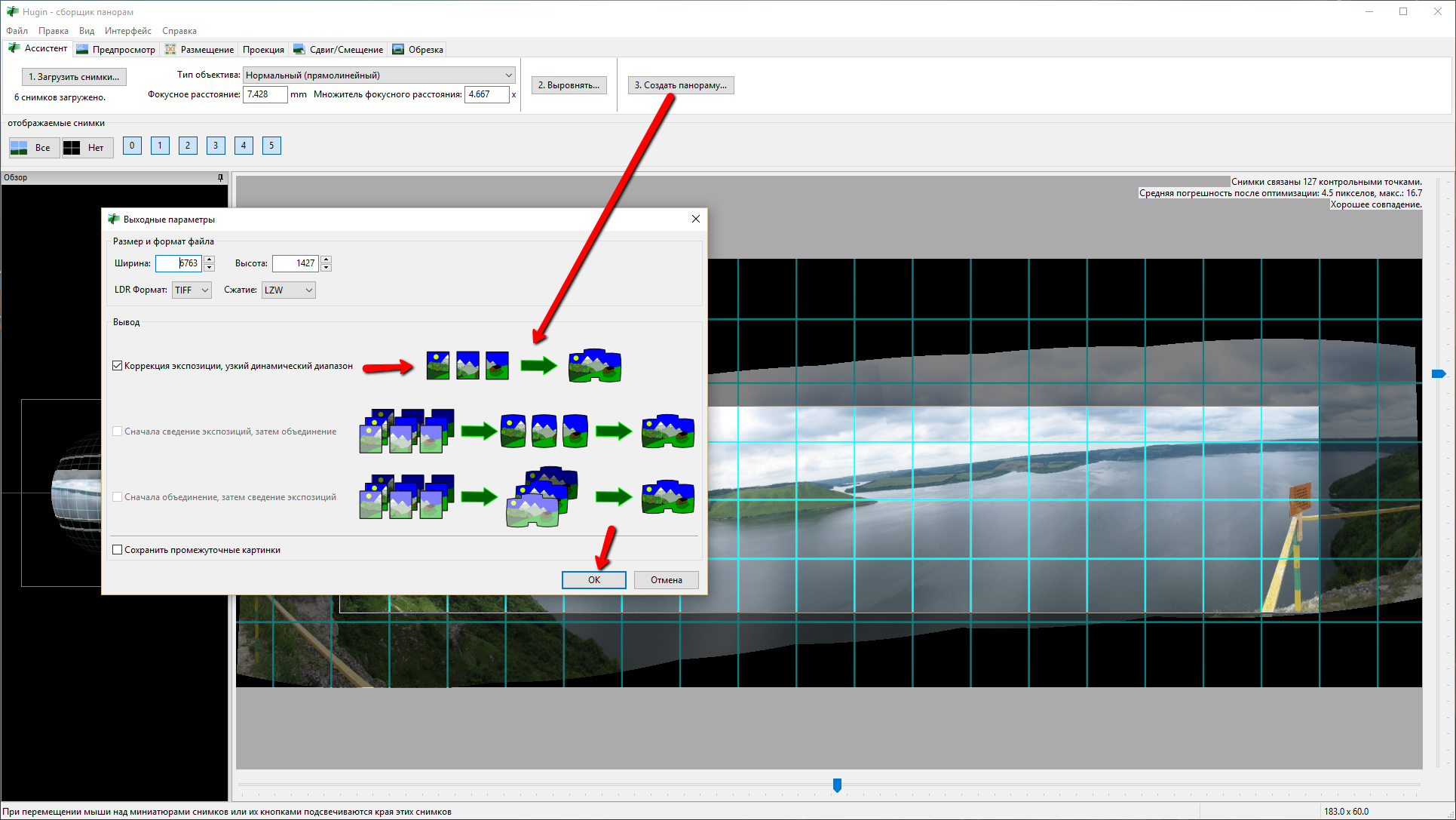1456x820 pixels.
Task: Click the blended panorama result icon
Action: 594,366
